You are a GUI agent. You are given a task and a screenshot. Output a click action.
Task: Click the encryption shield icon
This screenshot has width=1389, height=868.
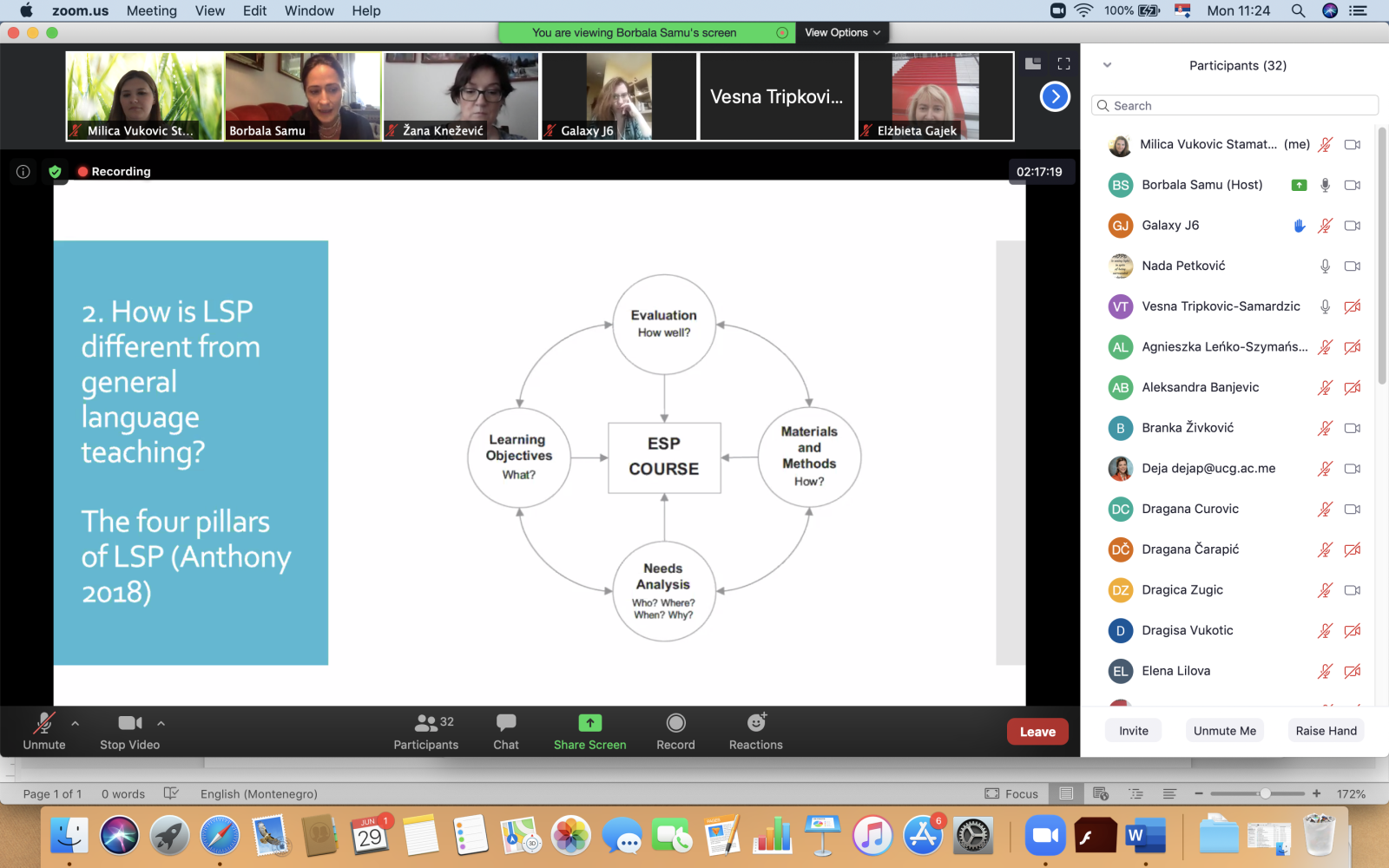pos(55,172)
